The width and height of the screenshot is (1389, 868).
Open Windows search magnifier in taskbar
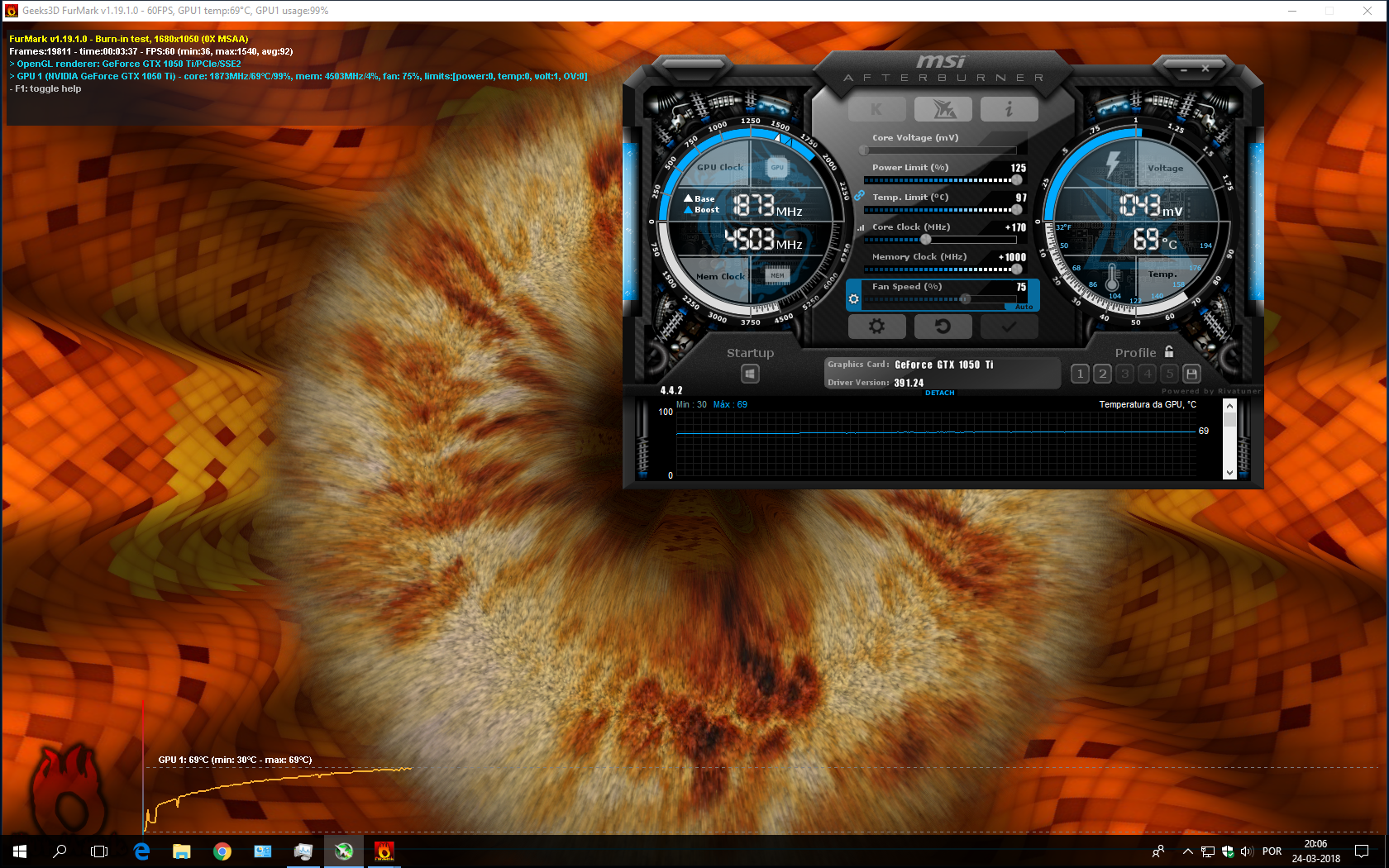(60, 851)
